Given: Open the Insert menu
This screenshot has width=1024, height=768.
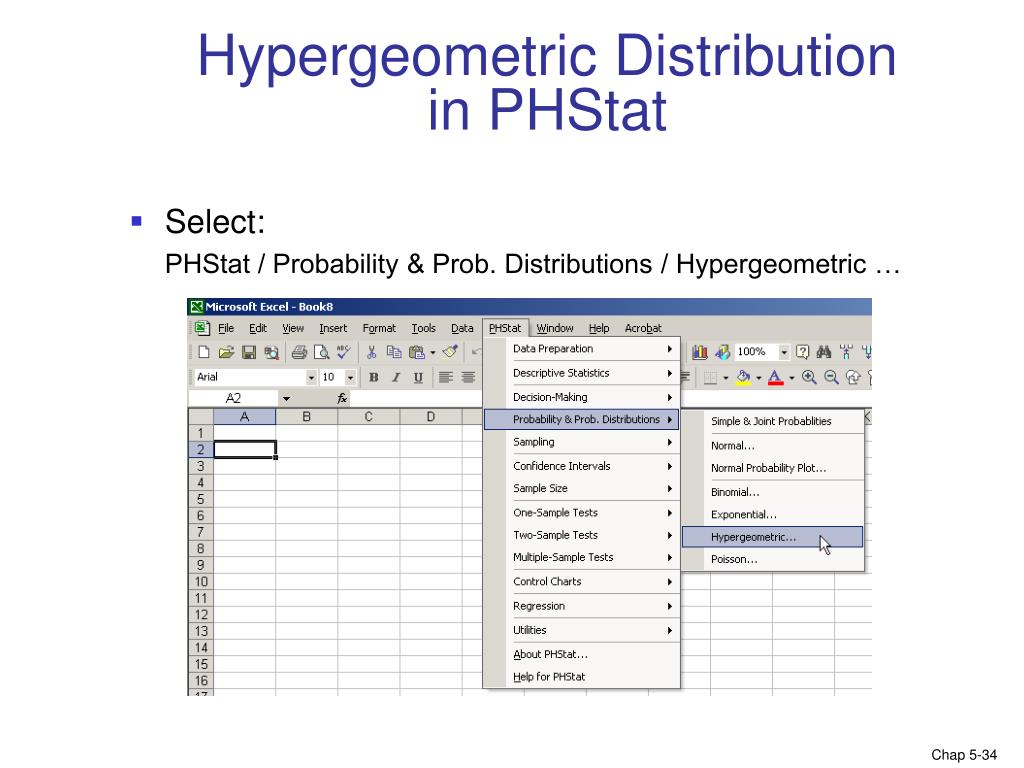Looking at the screenshot, I should (x=333, y=328).
